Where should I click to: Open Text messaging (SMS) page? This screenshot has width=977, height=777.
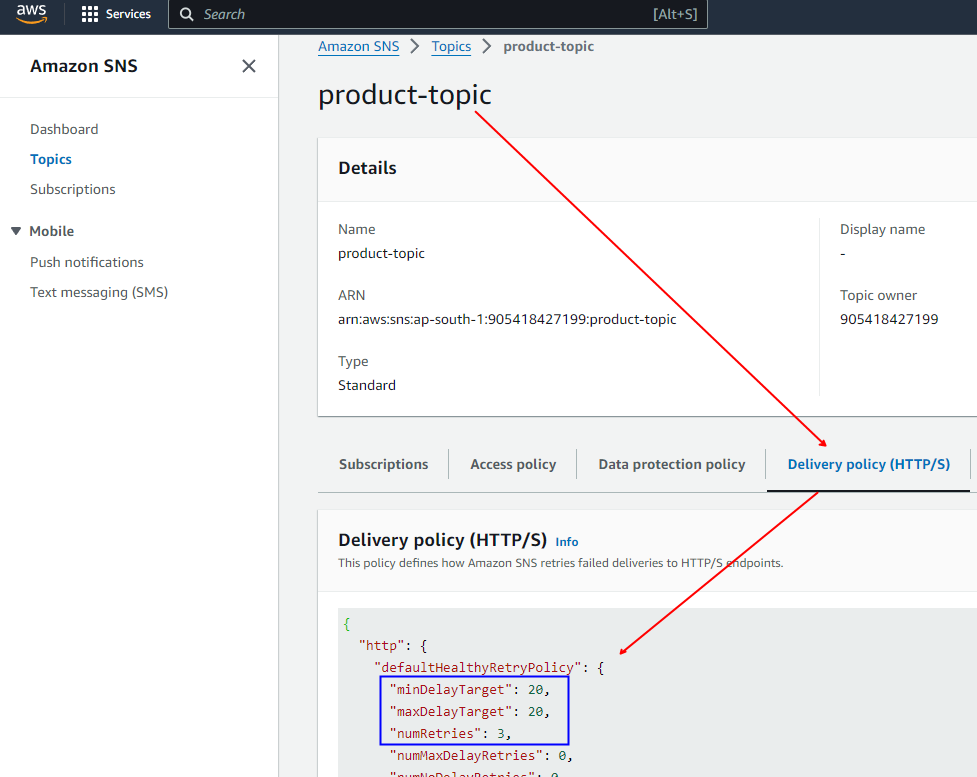[x=99, y=292]
